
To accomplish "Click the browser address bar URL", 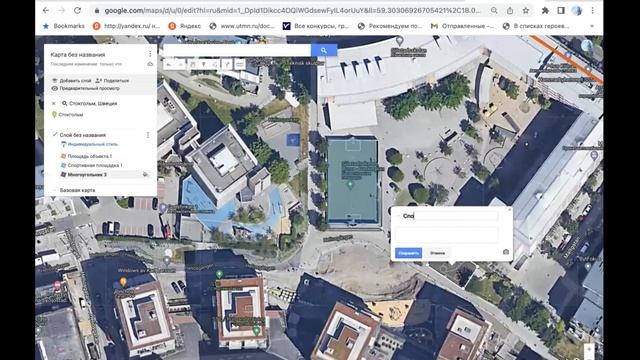I will pos(292,11).
